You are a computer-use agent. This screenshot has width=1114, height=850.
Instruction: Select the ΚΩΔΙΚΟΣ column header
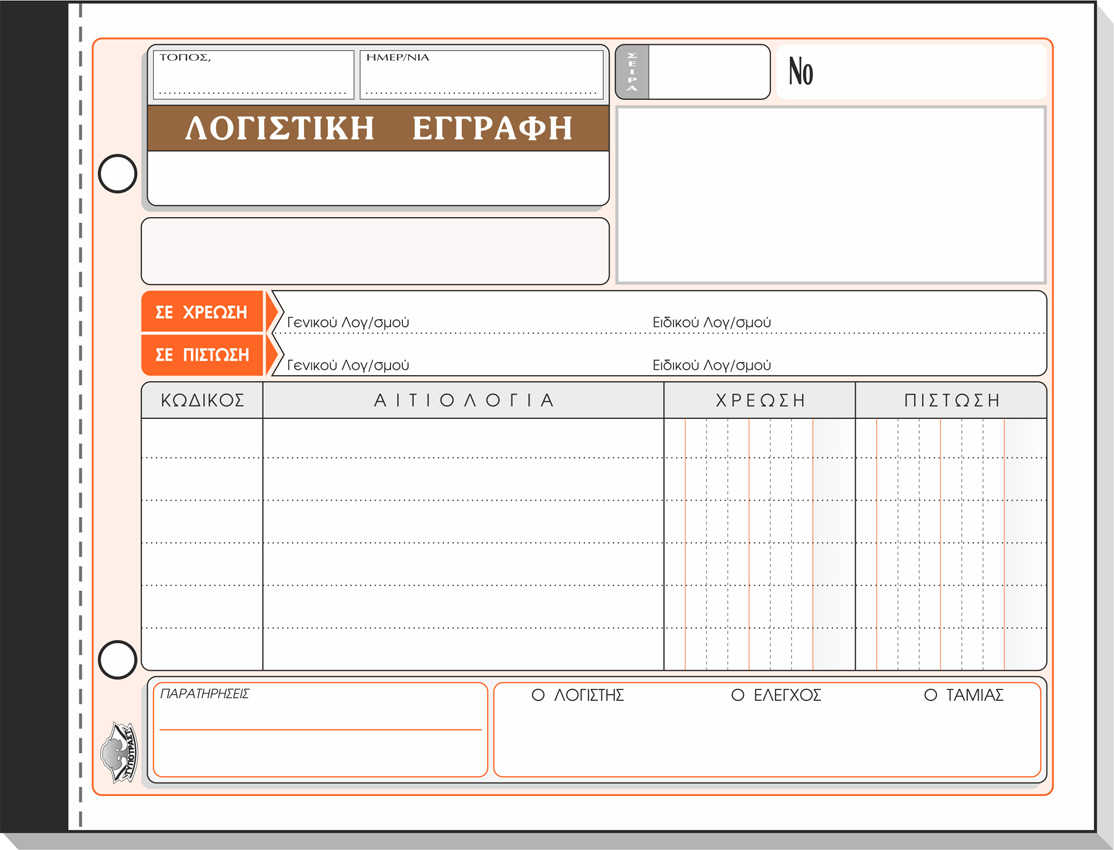[202, 400]
